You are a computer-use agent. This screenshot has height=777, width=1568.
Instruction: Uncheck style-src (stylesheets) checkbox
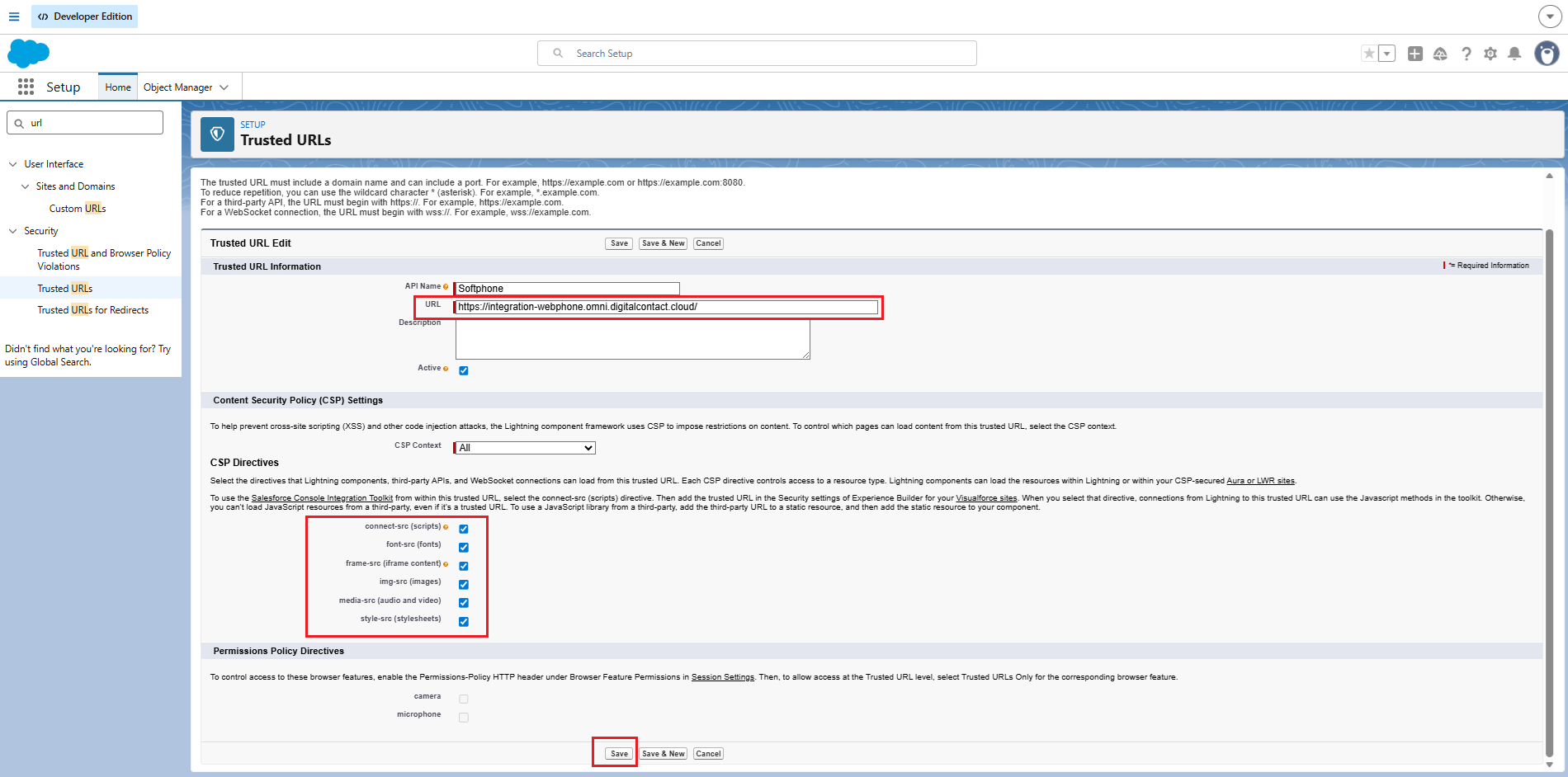coord(464,621)
